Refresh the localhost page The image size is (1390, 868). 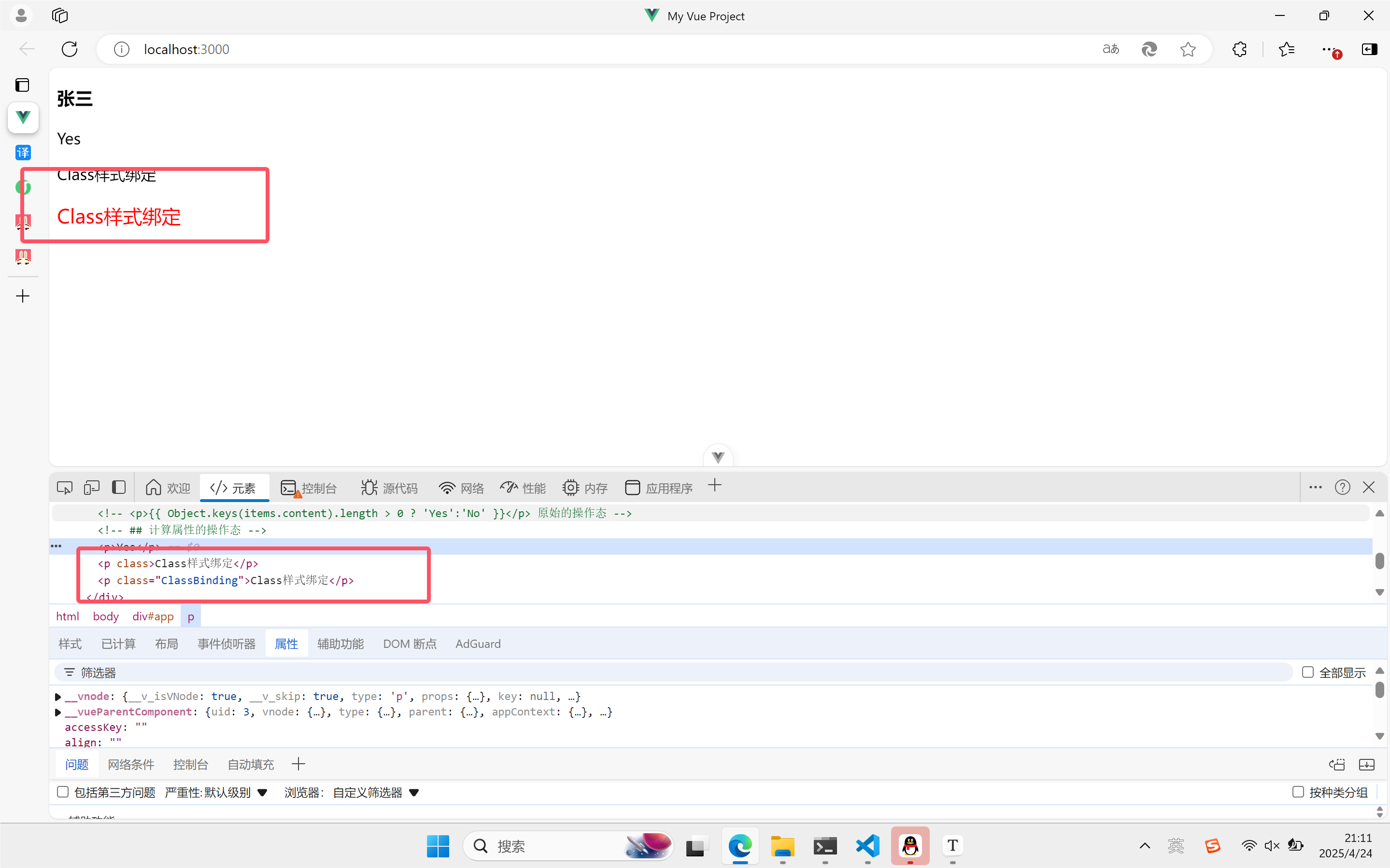click(70, 49)
